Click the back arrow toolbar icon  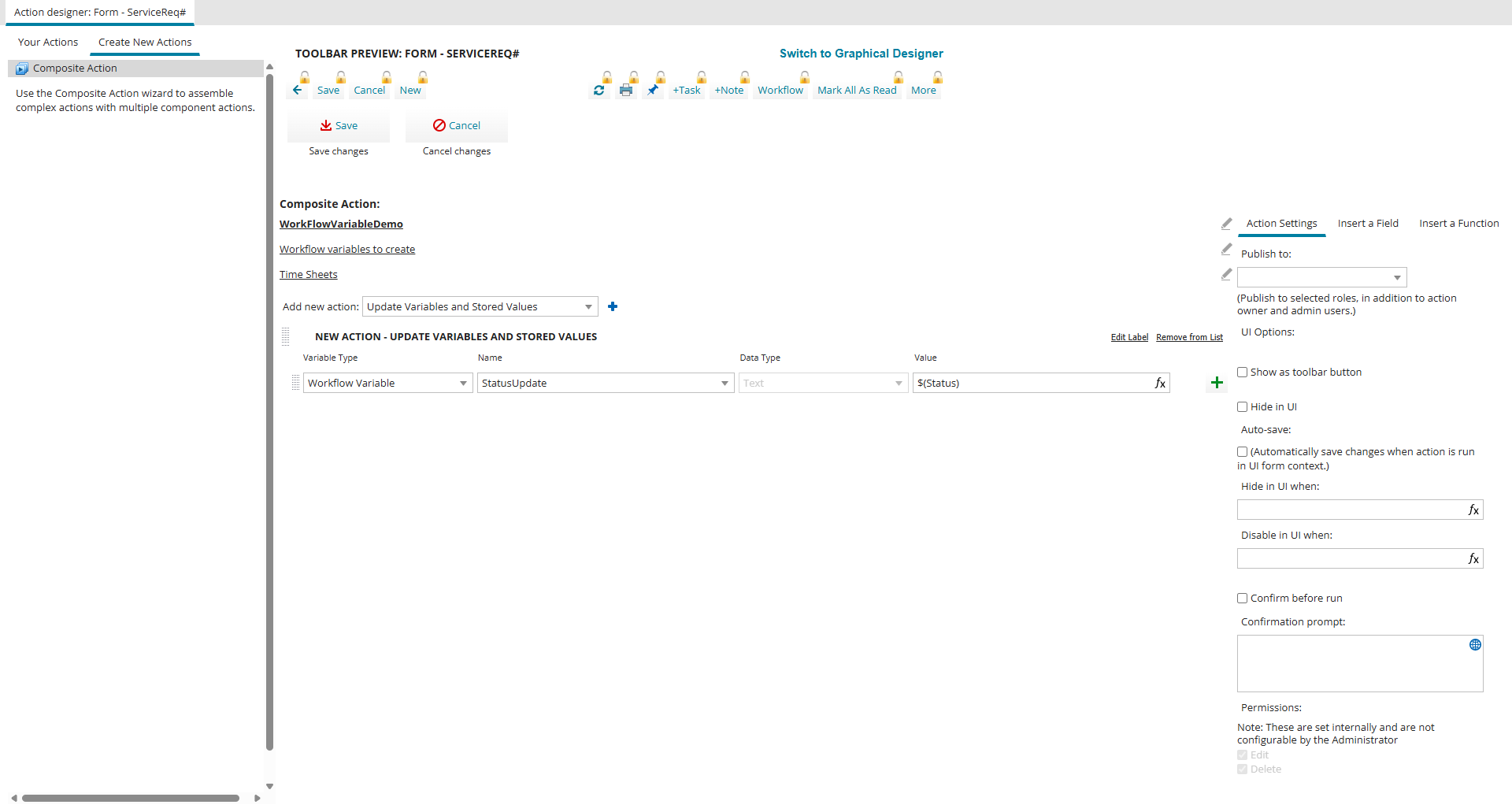[x=298, y=91]
